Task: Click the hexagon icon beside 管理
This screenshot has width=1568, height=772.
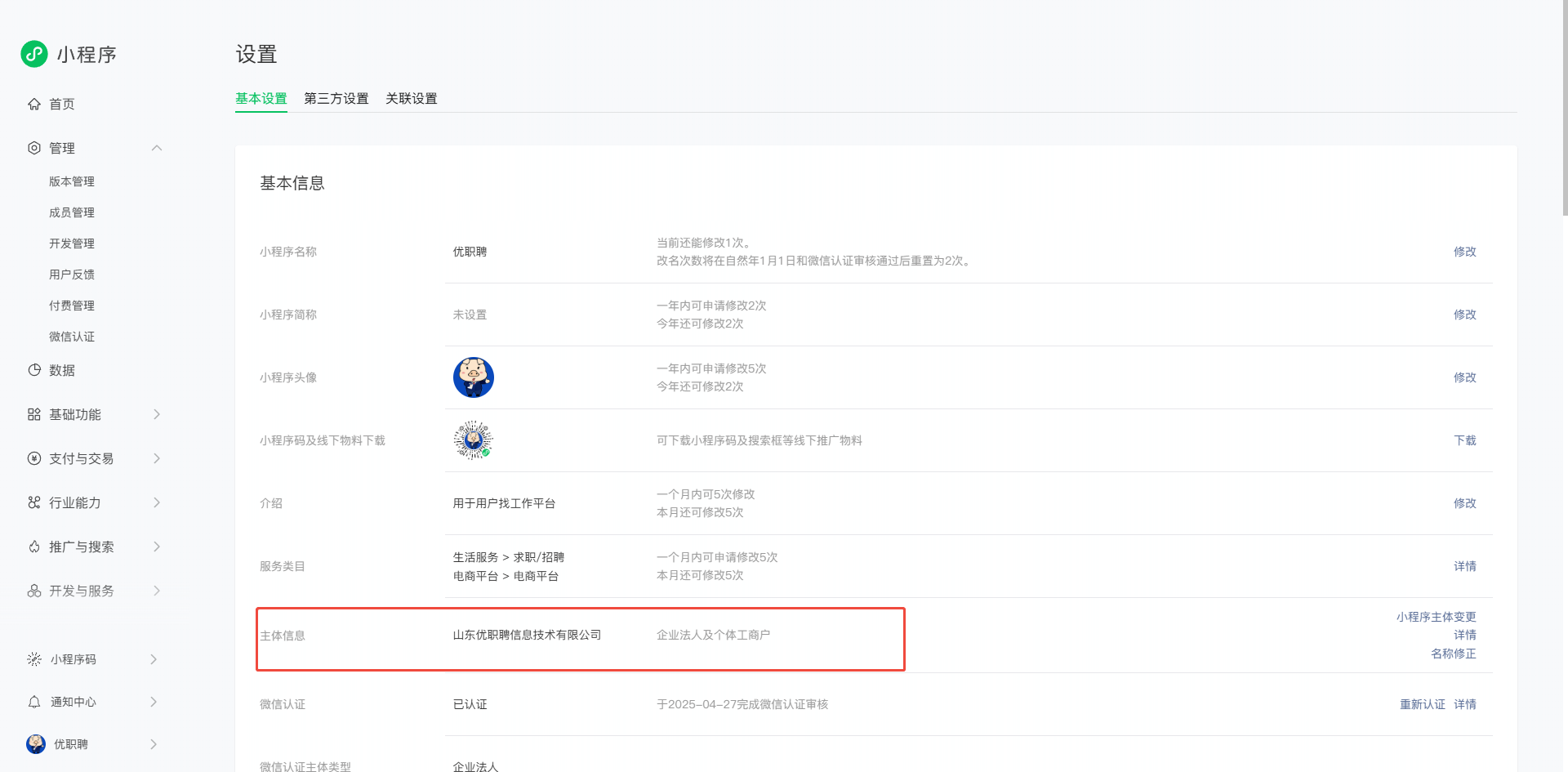Action: [34, 148]
